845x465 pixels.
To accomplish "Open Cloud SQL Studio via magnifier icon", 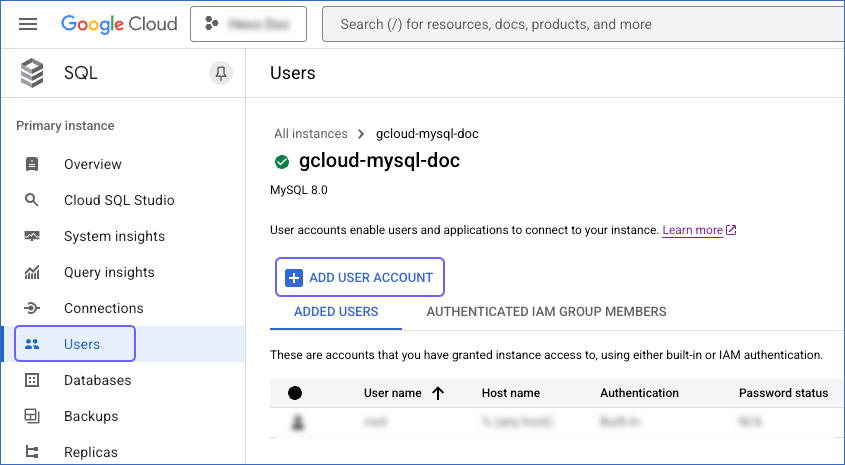I will (x=32, y=200).
